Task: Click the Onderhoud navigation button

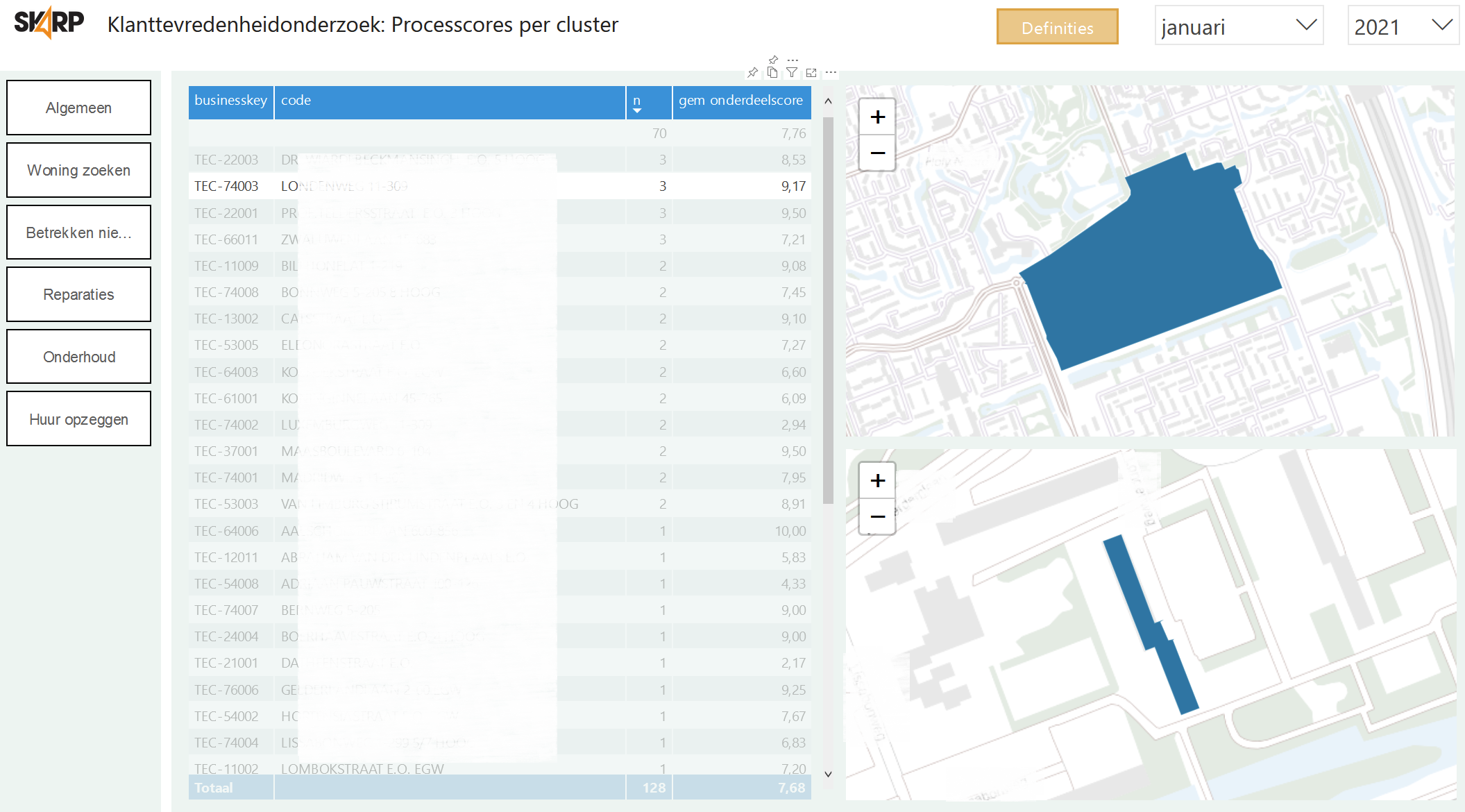Action: [x=78, y=357]
